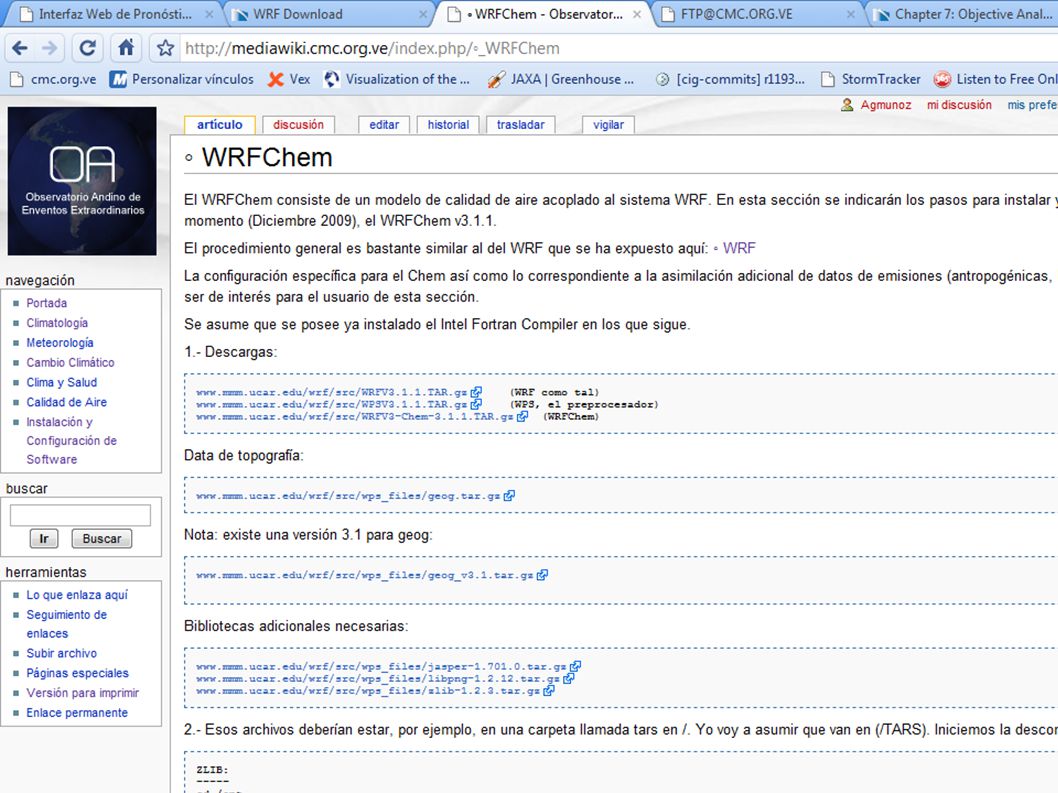Open the libpng-1.2.12.tar.gz library link
Screen dimensions: 1058x793
tap(385, 678)
